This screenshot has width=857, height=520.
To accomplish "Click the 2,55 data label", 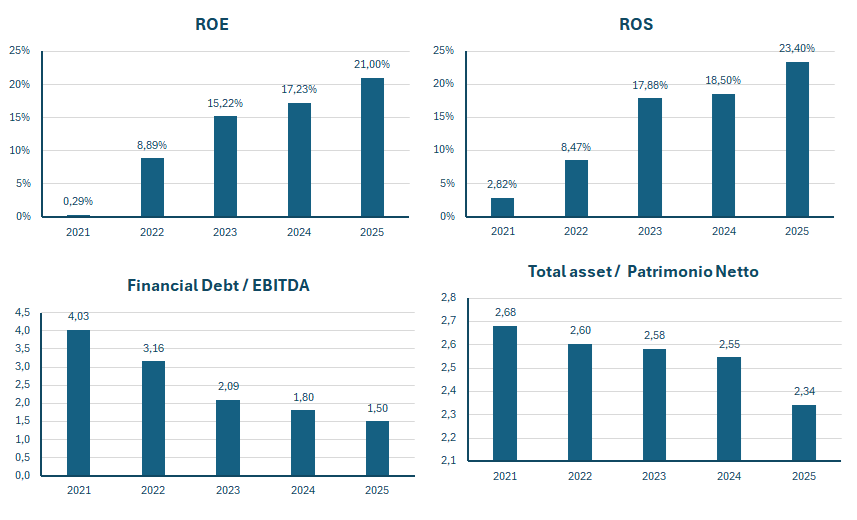I will click(730, 344).
